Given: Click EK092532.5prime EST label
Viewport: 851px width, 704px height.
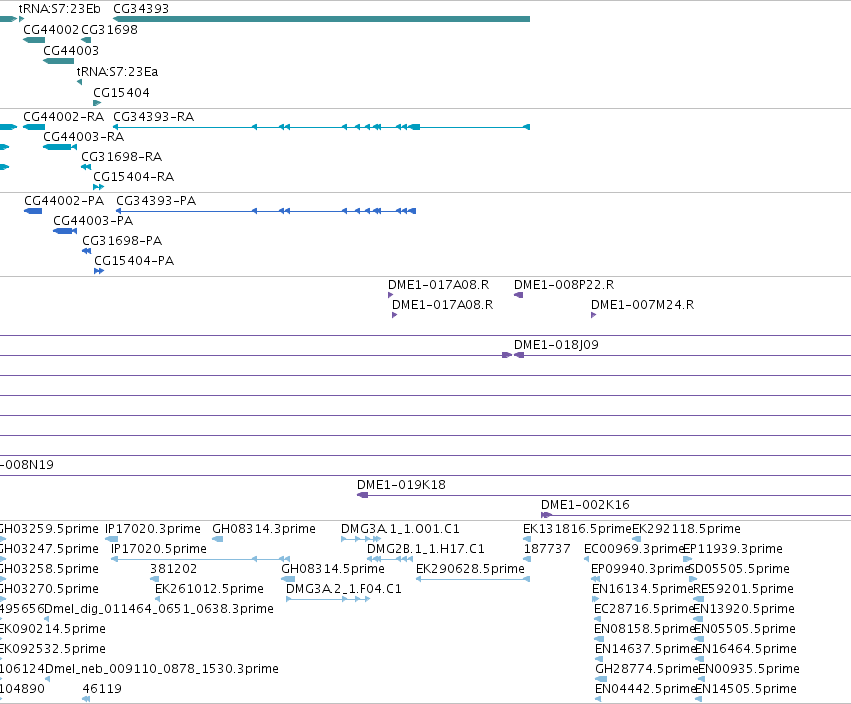Looking at the screenshot, I should [x=53, y=650].
